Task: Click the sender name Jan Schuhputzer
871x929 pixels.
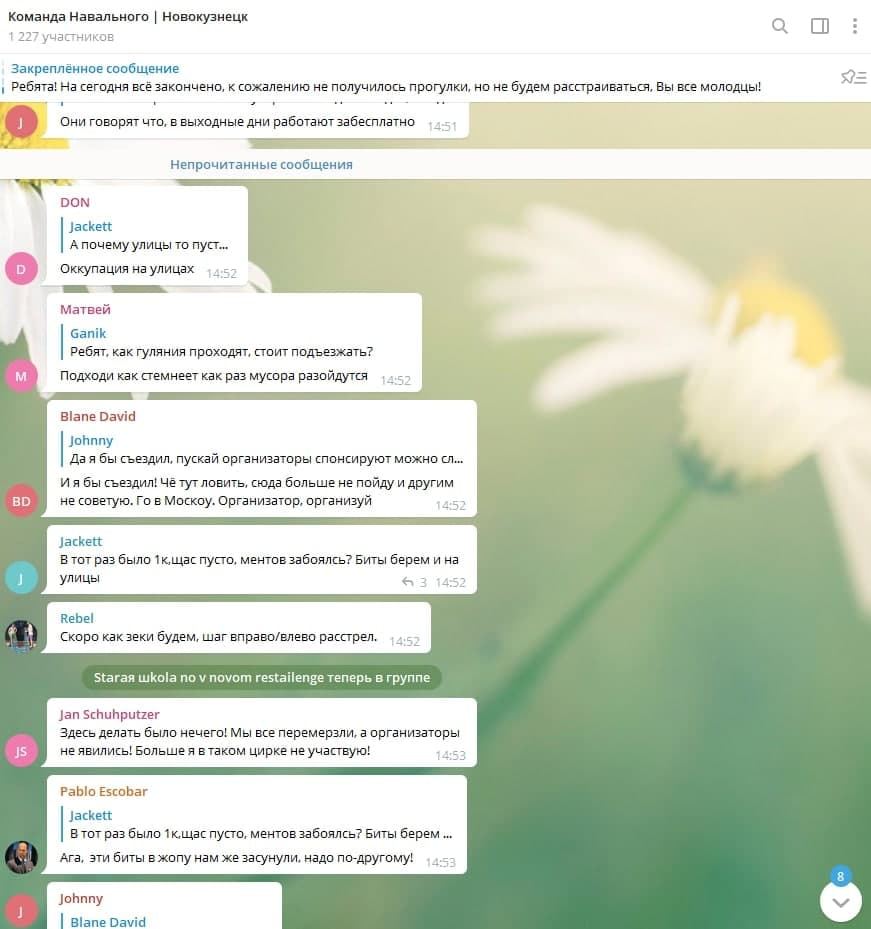Action: coord(110,715)
